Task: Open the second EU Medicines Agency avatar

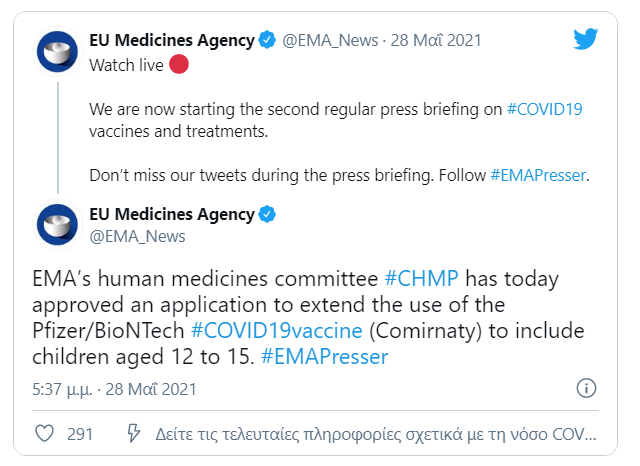Action: coord(57,225)
